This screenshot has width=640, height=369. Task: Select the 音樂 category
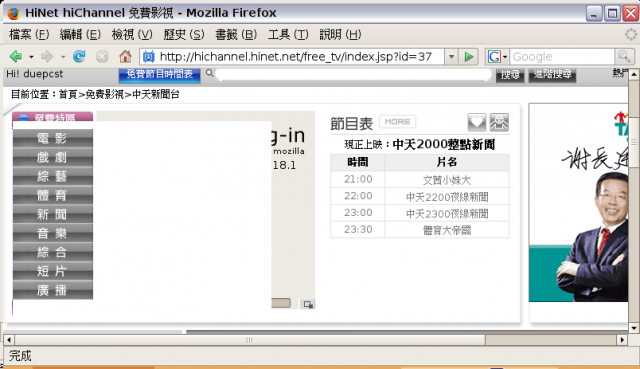click(x=53, y=233)
